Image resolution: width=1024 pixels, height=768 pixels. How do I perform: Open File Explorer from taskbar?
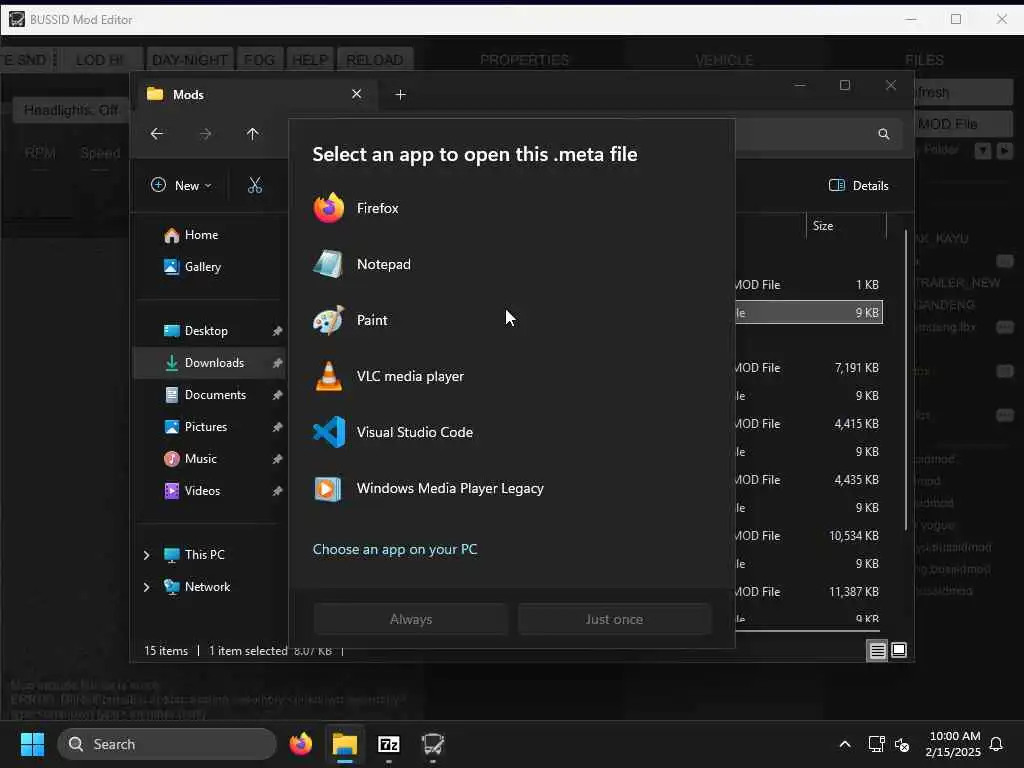click(345, 744)
